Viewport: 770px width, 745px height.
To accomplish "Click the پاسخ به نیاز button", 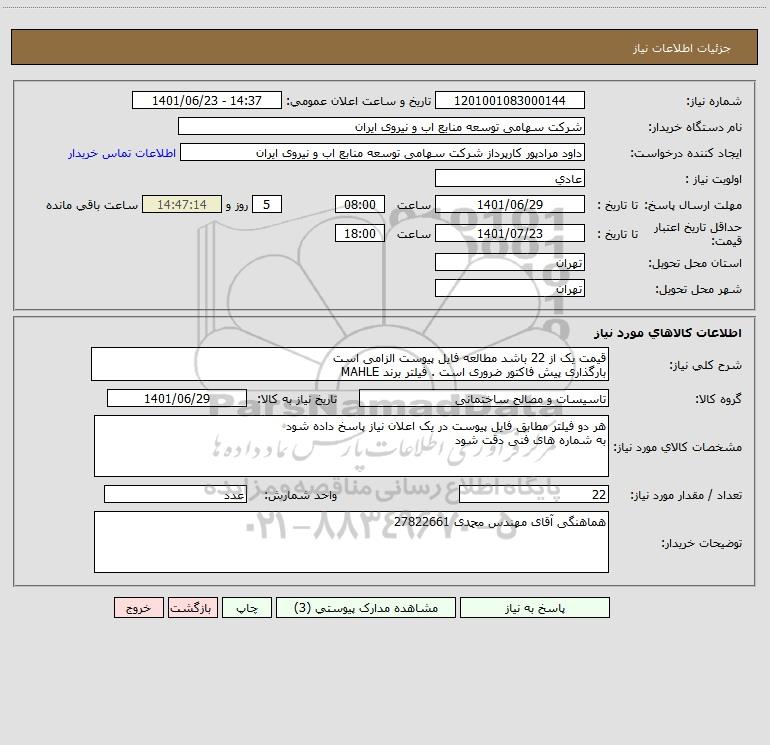I will tap(535, 608).
